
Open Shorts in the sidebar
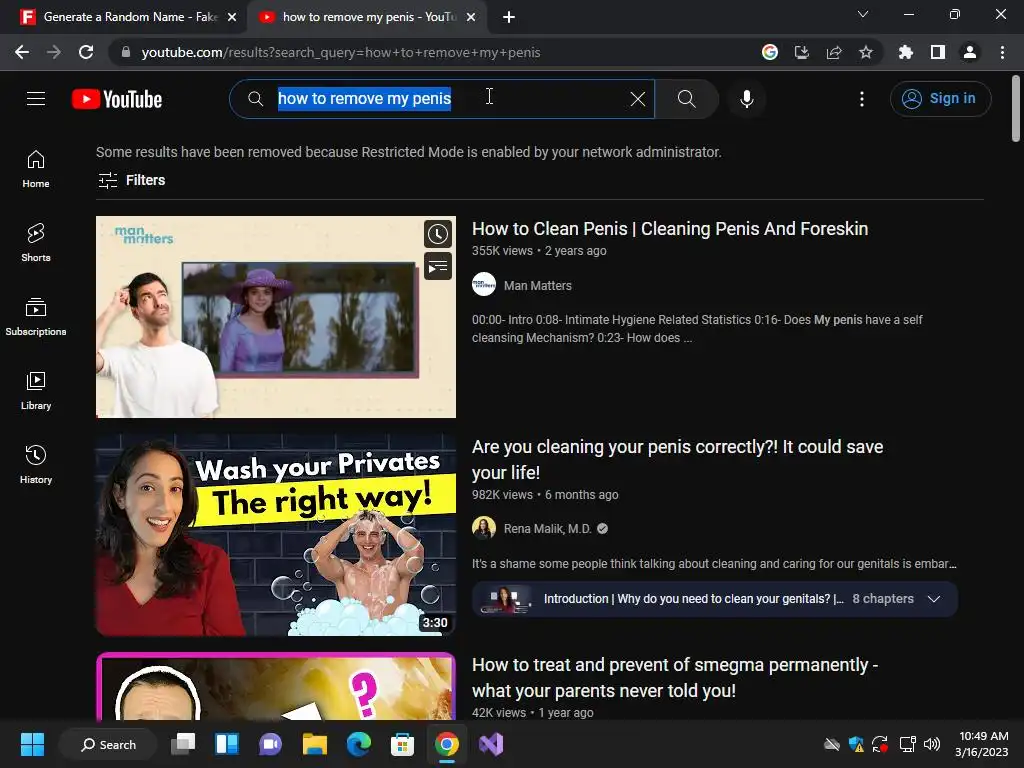click(36, 243)
